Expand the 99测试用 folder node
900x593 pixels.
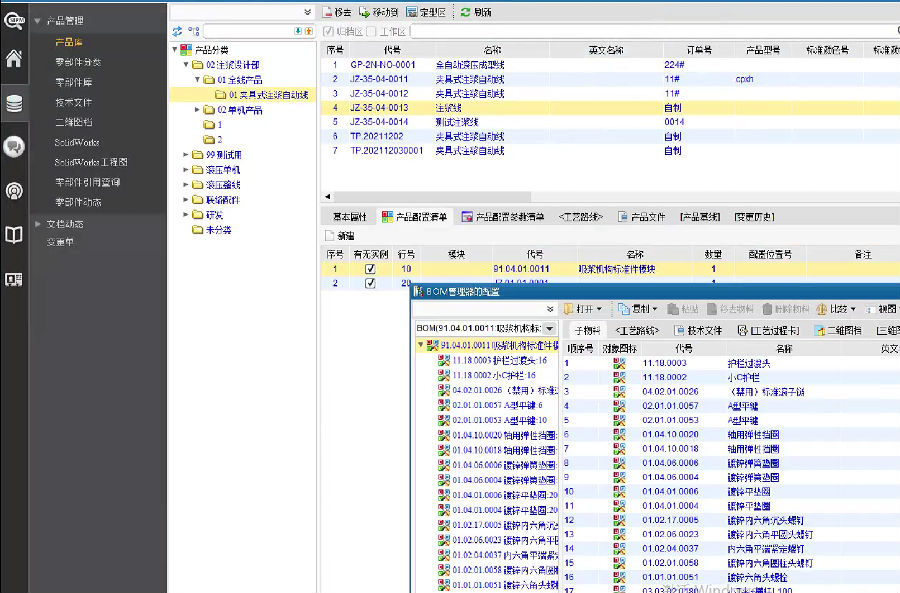pos(186,155)
